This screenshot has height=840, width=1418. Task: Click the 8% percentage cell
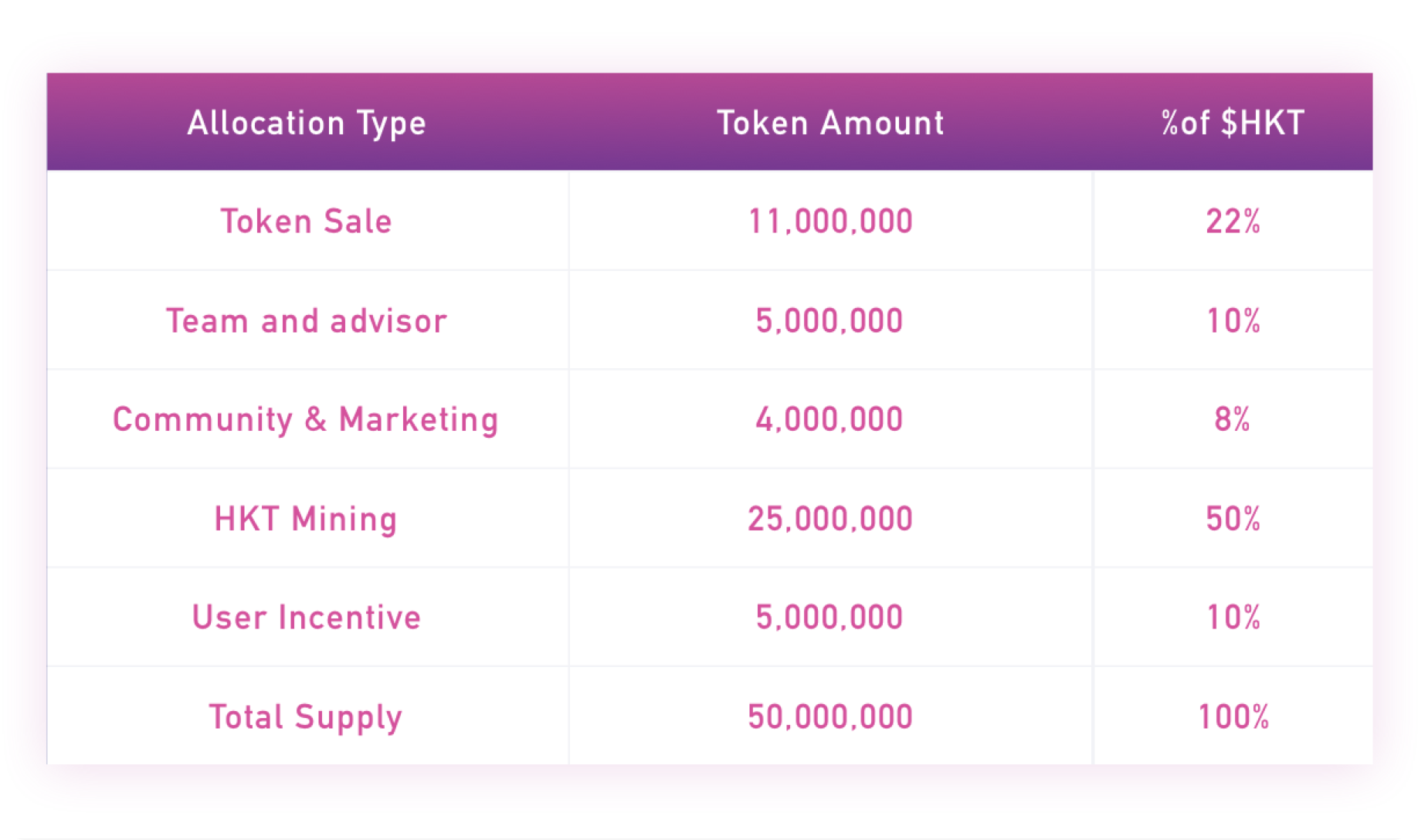1232,420
